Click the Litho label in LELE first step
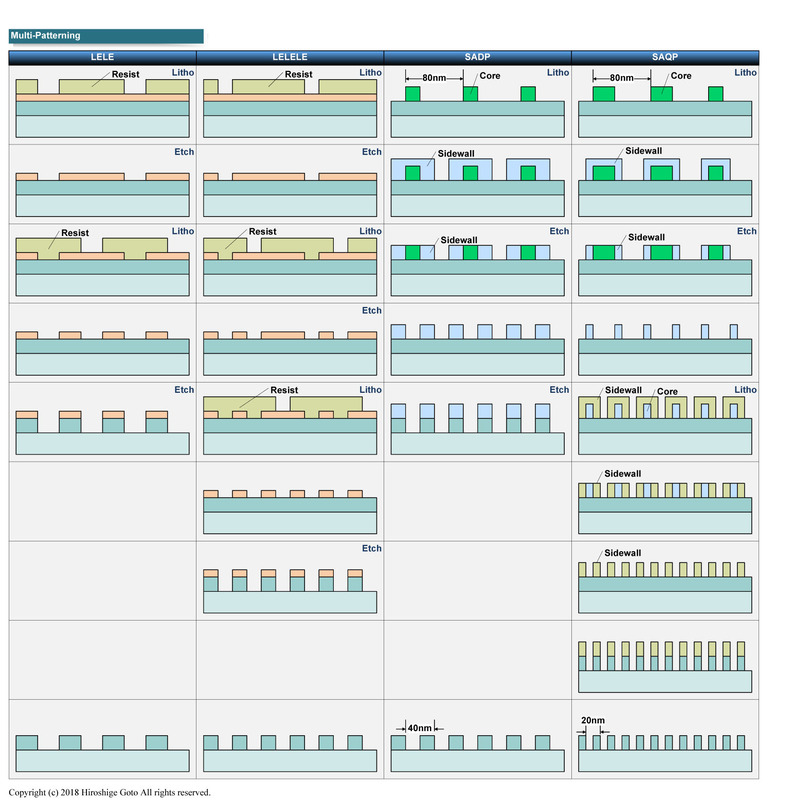Screen dimensions: 792x800 click(x=183, y=73)
